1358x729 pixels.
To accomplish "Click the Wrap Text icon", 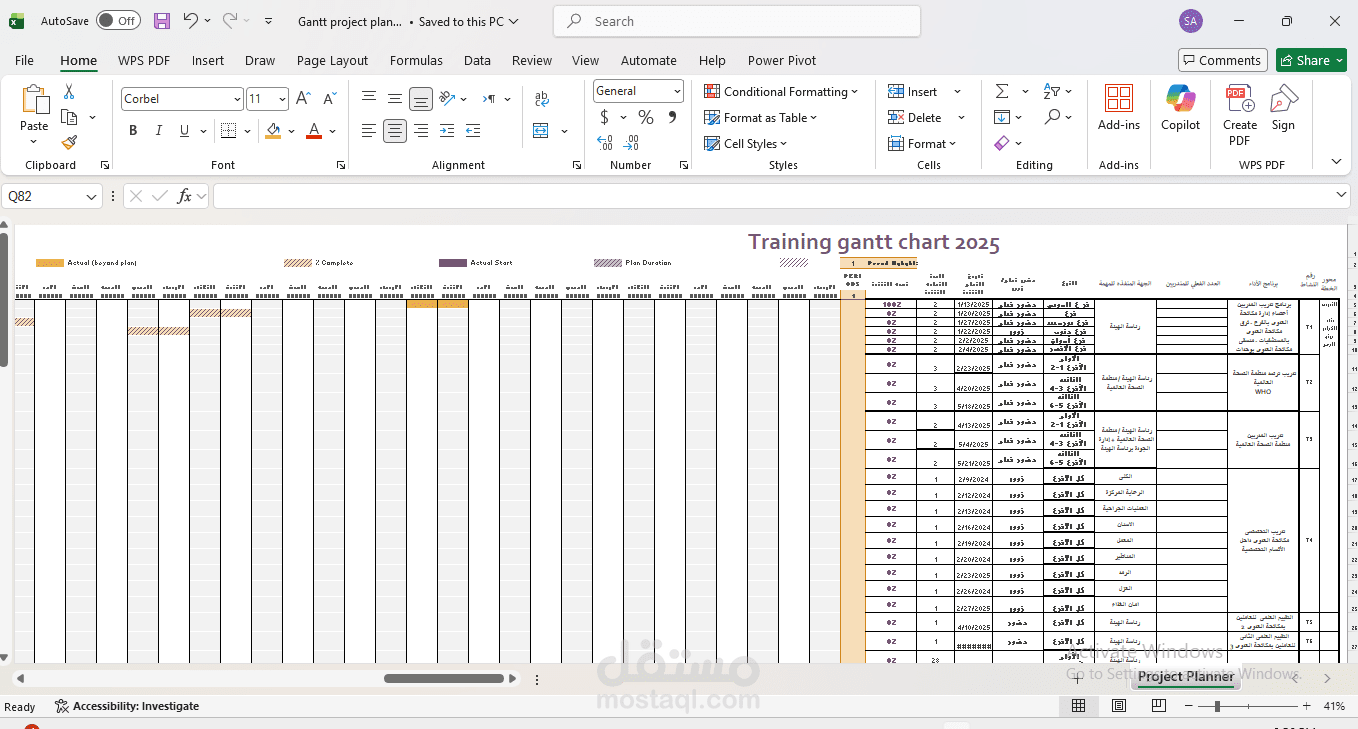I will coord(542,99).
